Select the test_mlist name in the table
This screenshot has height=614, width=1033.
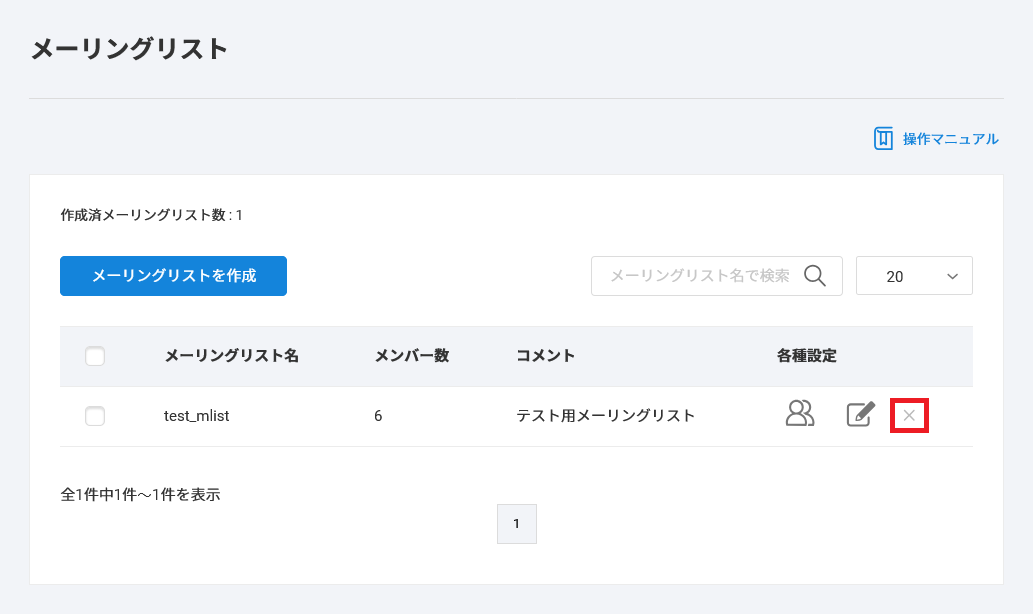[196, 416]
